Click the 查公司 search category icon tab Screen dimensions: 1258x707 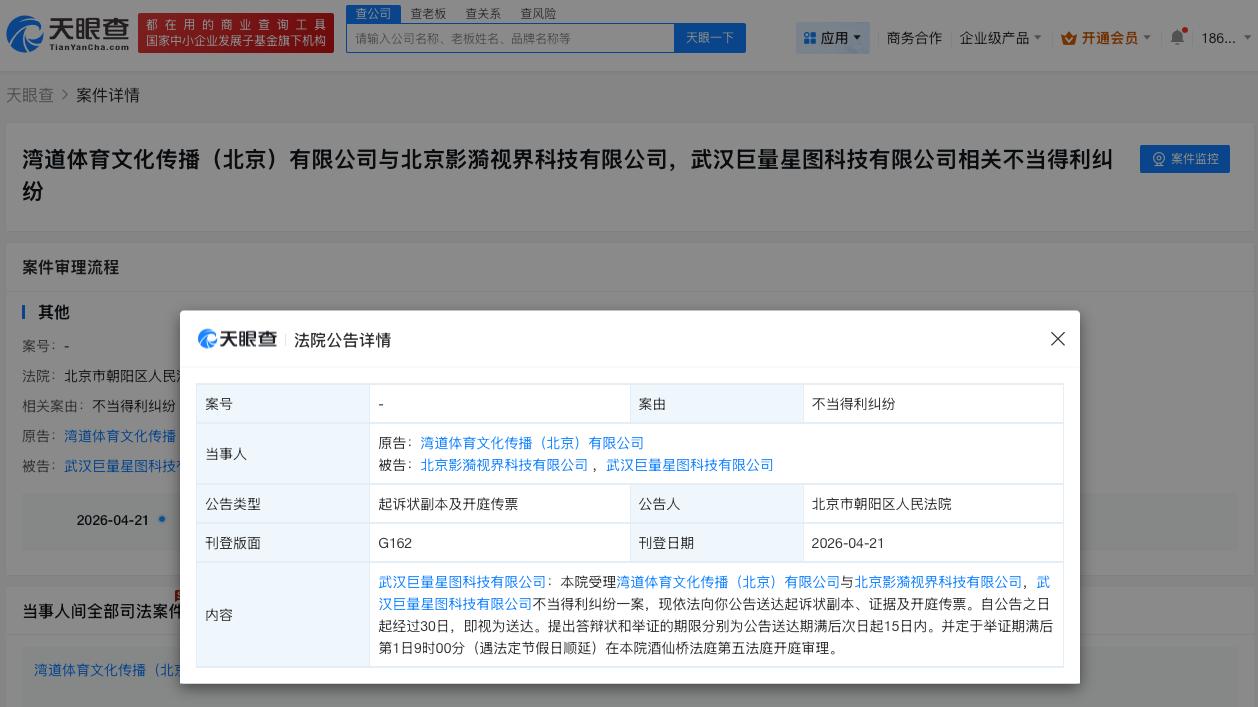coord(372,13)
